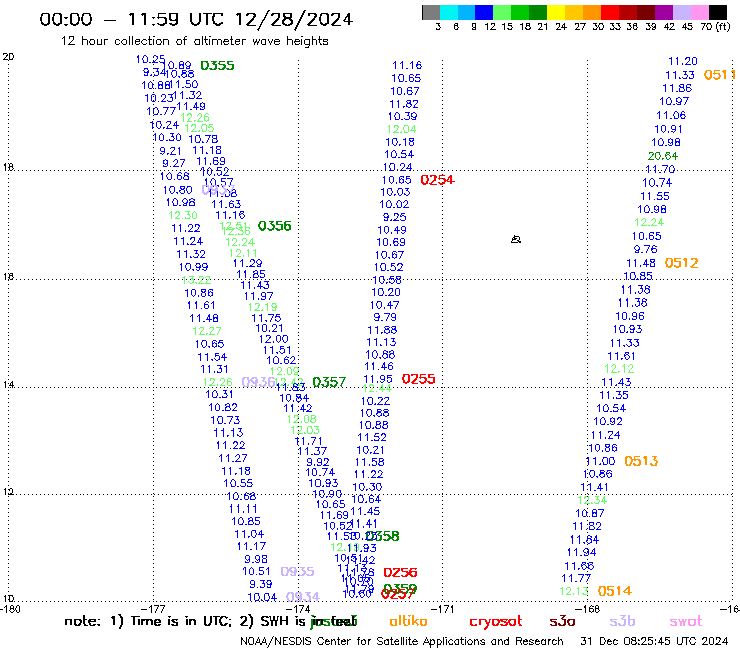Click the green wave height value 12.12
Image resolution: width=740 pixels, height=650 pixels.
click(619, 369)
